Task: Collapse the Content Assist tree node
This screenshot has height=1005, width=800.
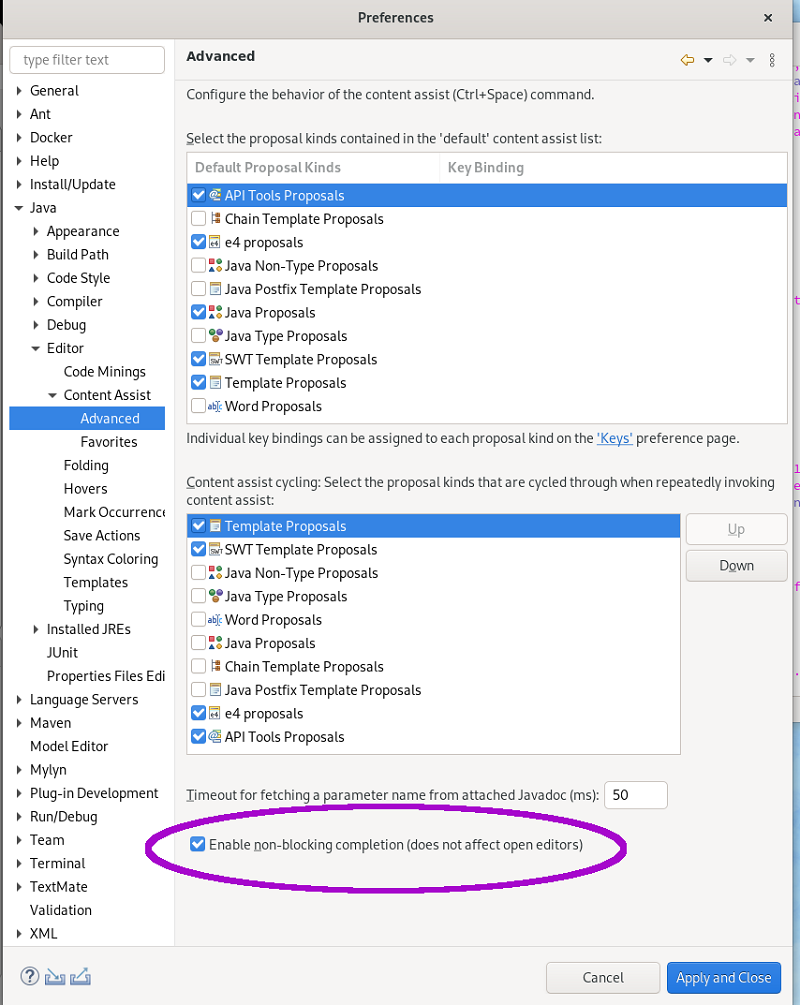Action: click(53, 395)
